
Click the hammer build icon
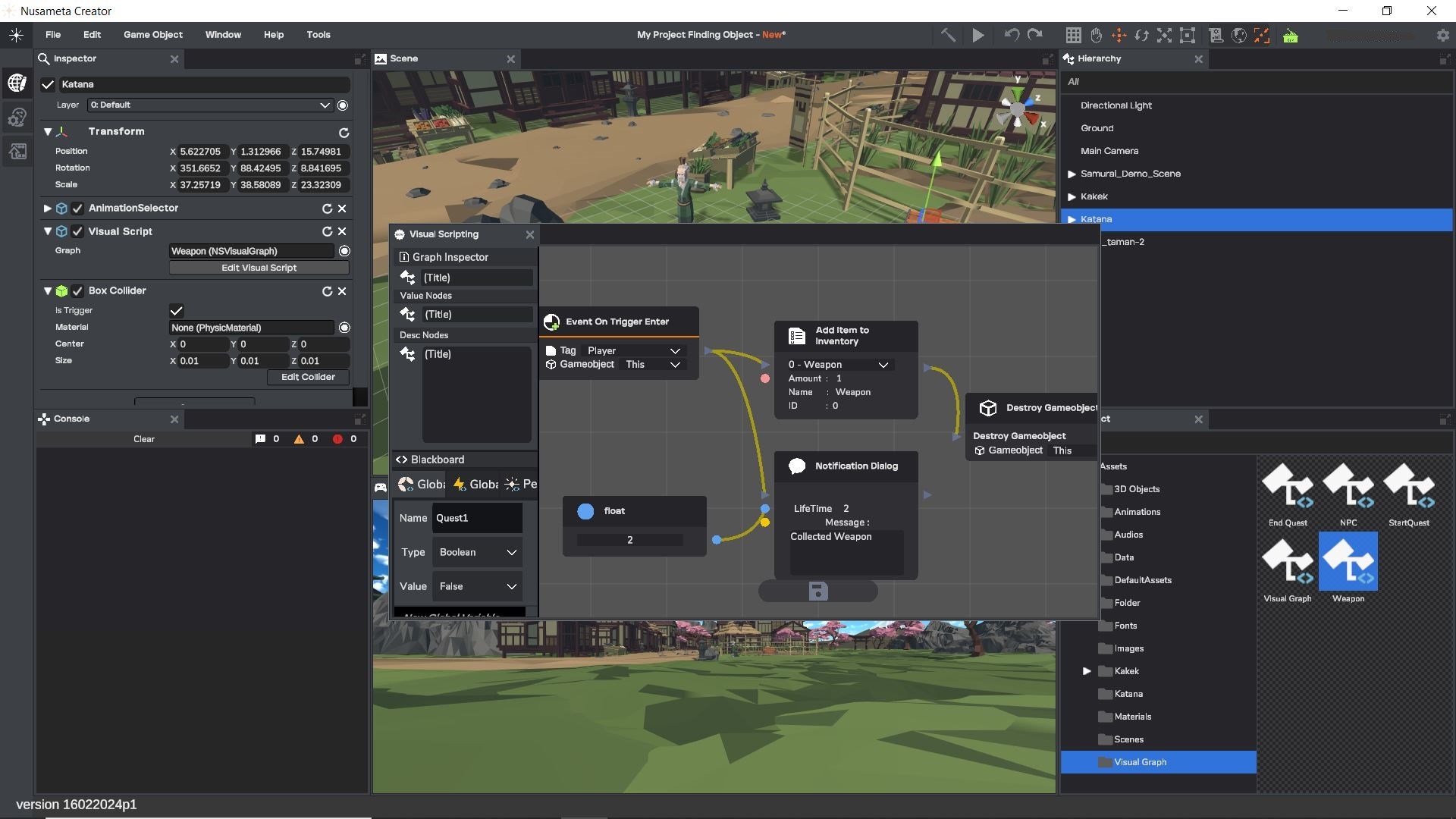click(948, 35)
